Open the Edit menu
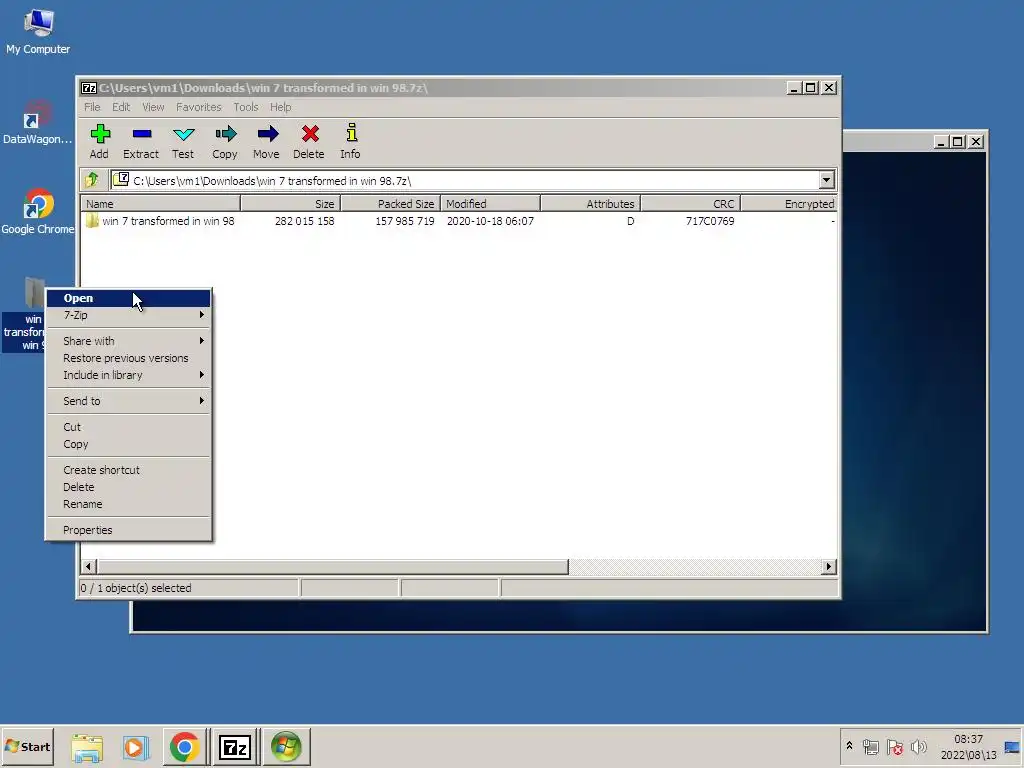This screenshot has width=1024, height=768. coord(121,107)
